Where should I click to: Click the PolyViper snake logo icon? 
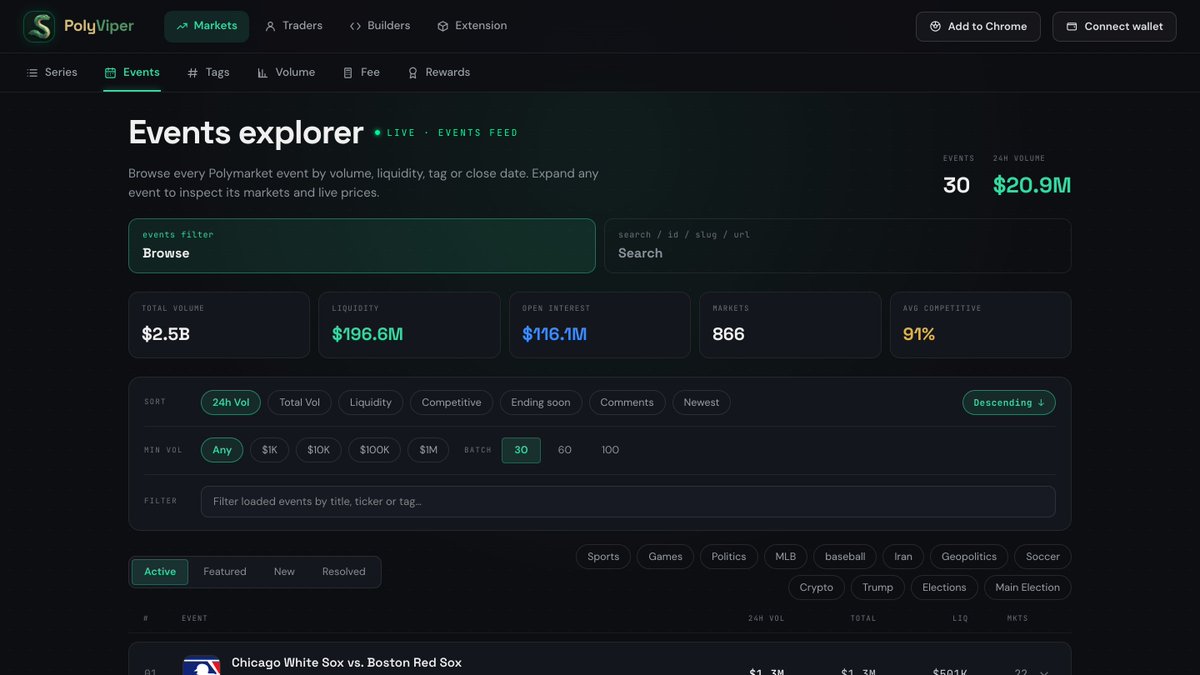40,26
